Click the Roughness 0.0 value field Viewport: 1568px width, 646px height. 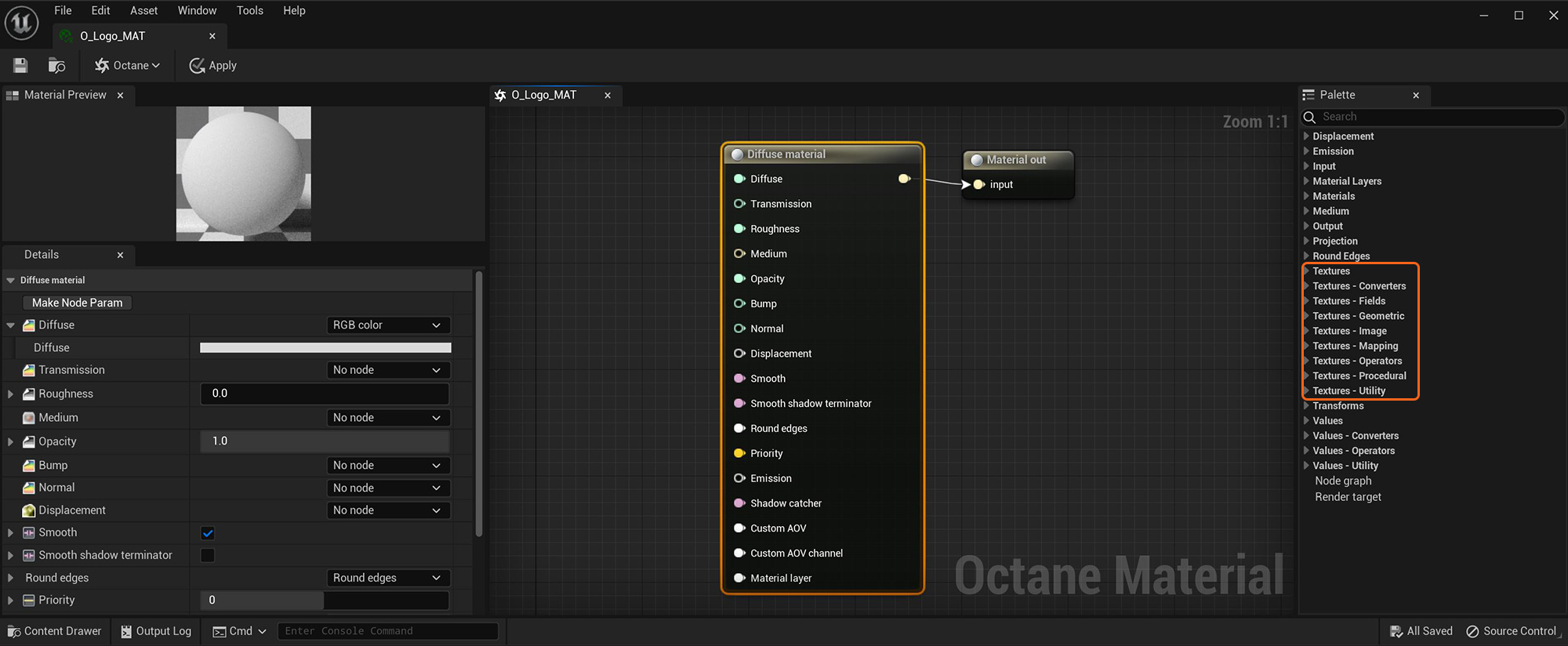click(325, 394)
